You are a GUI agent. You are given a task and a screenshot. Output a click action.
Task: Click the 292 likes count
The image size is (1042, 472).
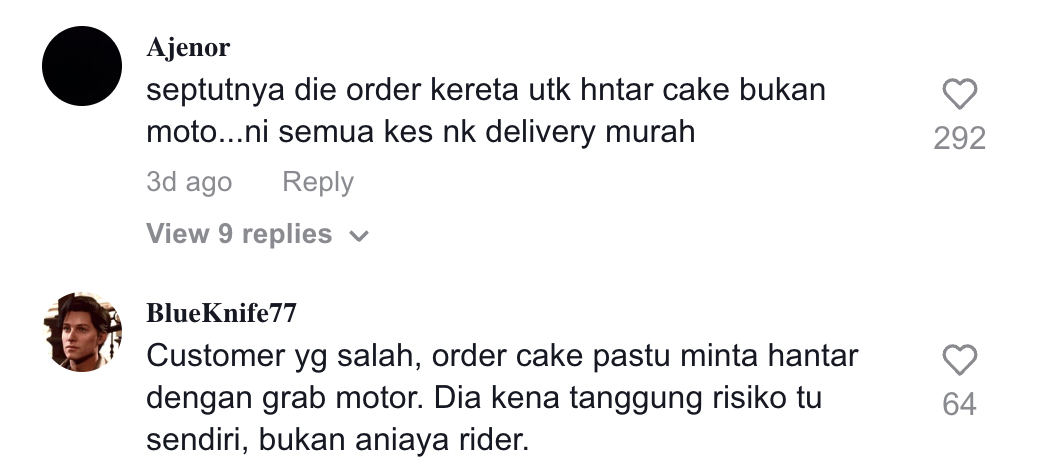pos(960,138)
